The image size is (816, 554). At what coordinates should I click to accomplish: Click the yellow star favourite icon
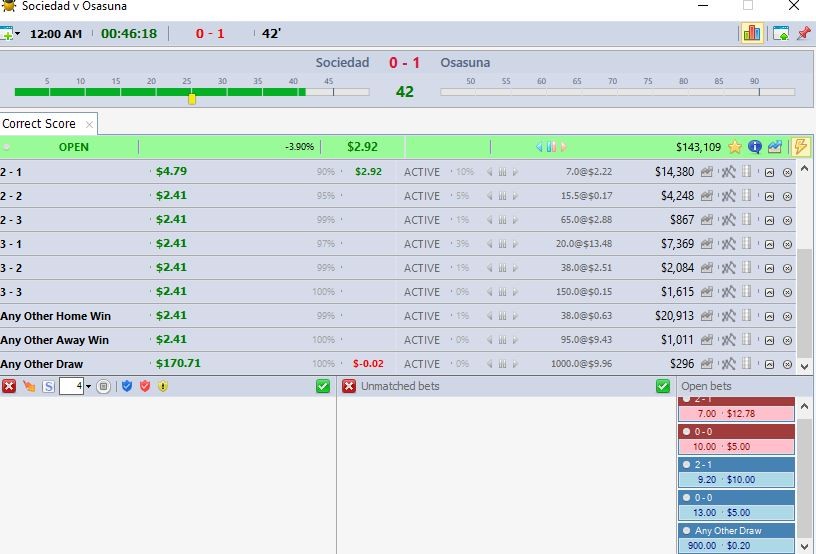[x=735, y=147]
